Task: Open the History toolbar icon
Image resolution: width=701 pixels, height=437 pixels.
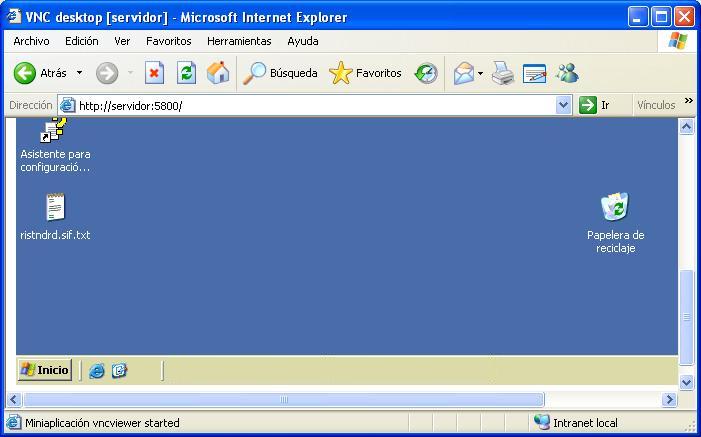Action: click(x=426, y=73)
